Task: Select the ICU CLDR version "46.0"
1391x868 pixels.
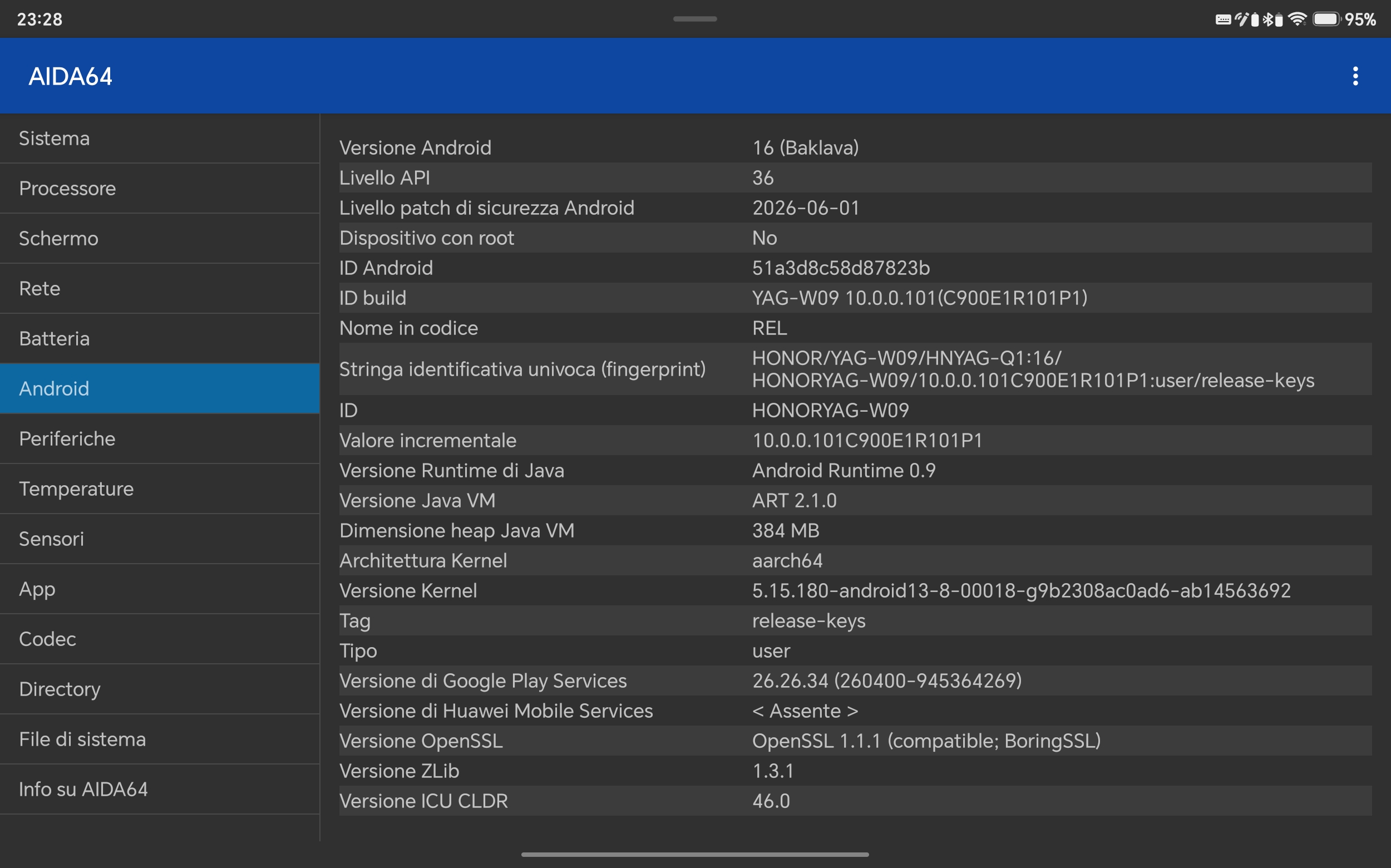Action: tap(771, 801)
